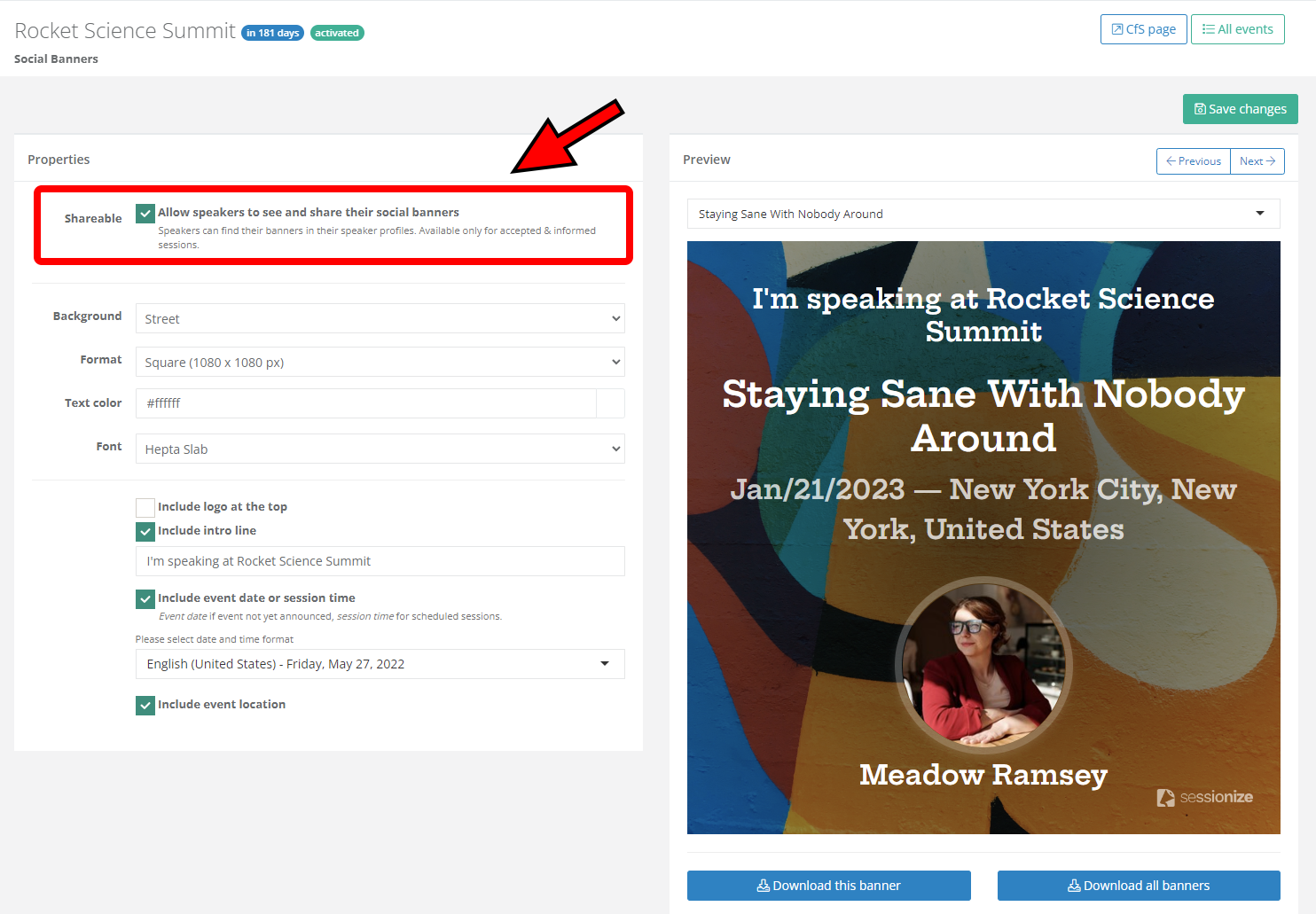Expand the session selector in Preview

coord(983,214)
